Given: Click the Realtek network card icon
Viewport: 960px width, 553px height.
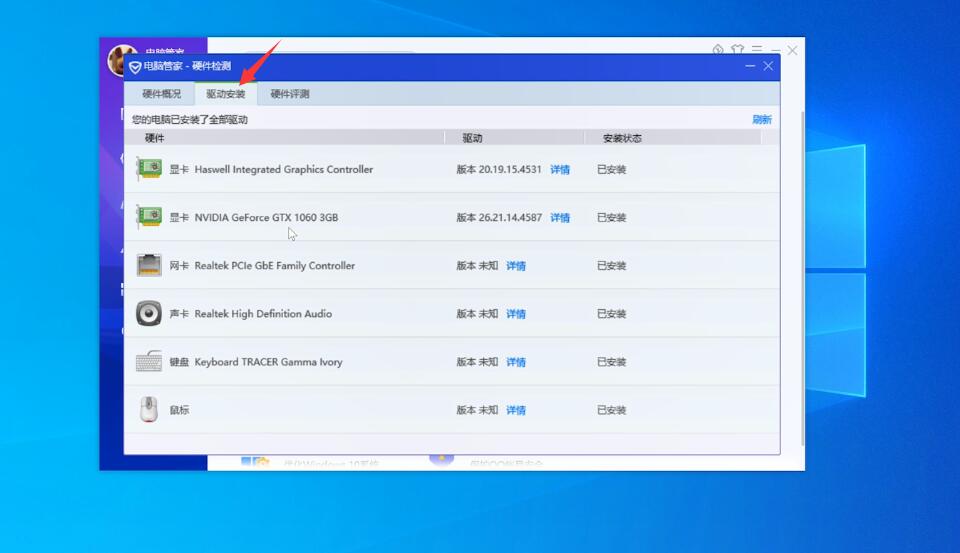Looking at the screenshot, I should [149, 265].
